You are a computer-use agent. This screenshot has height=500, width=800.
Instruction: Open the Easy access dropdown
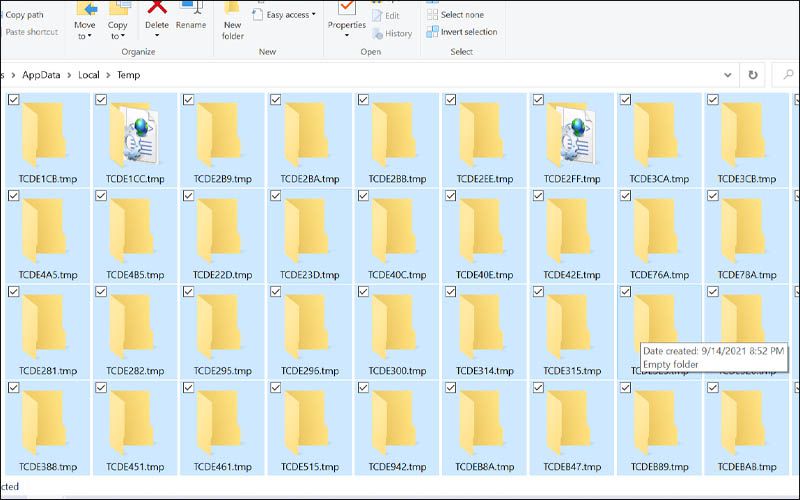tap(291, 15)
